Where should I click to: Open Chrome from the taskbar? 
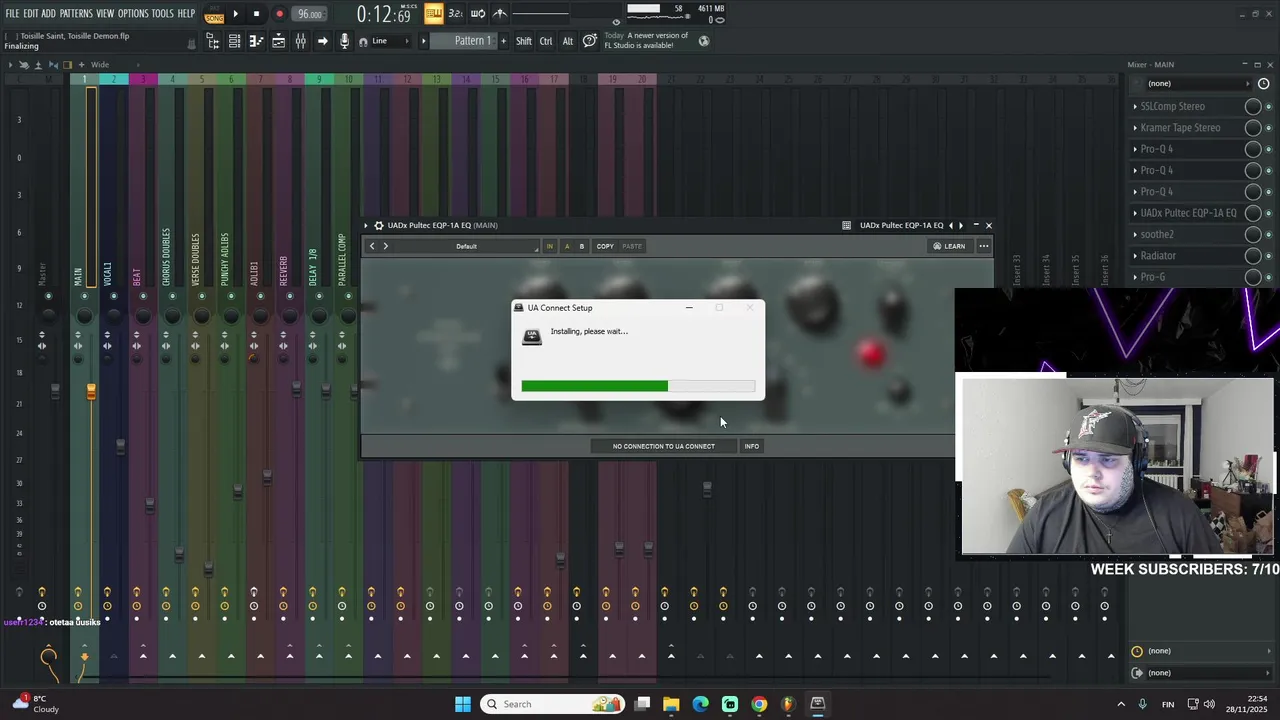coord(759,704)
